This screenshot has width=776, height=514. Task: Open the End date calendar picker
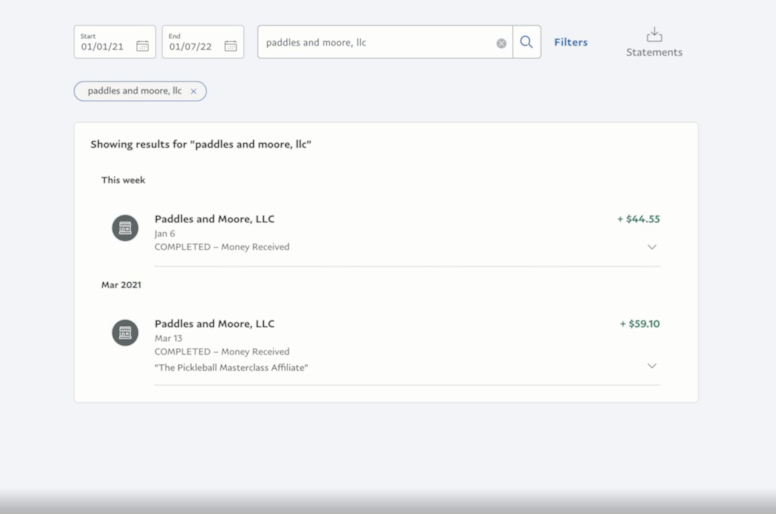[x=231, y=46]
